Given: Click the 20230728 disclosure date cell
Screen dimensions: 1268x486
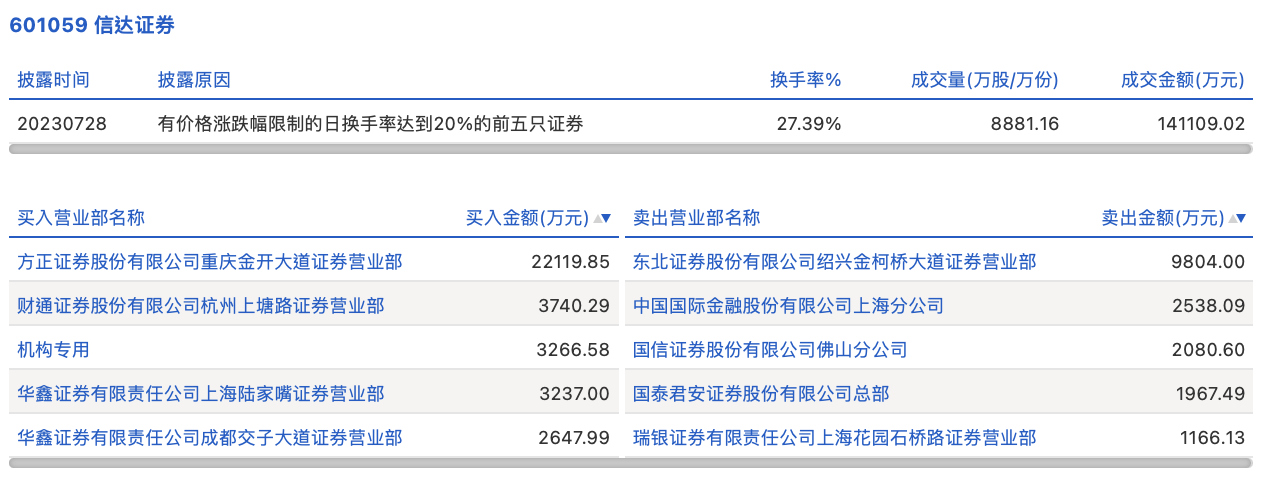Looking at the screenshot, I should [62, 124].
